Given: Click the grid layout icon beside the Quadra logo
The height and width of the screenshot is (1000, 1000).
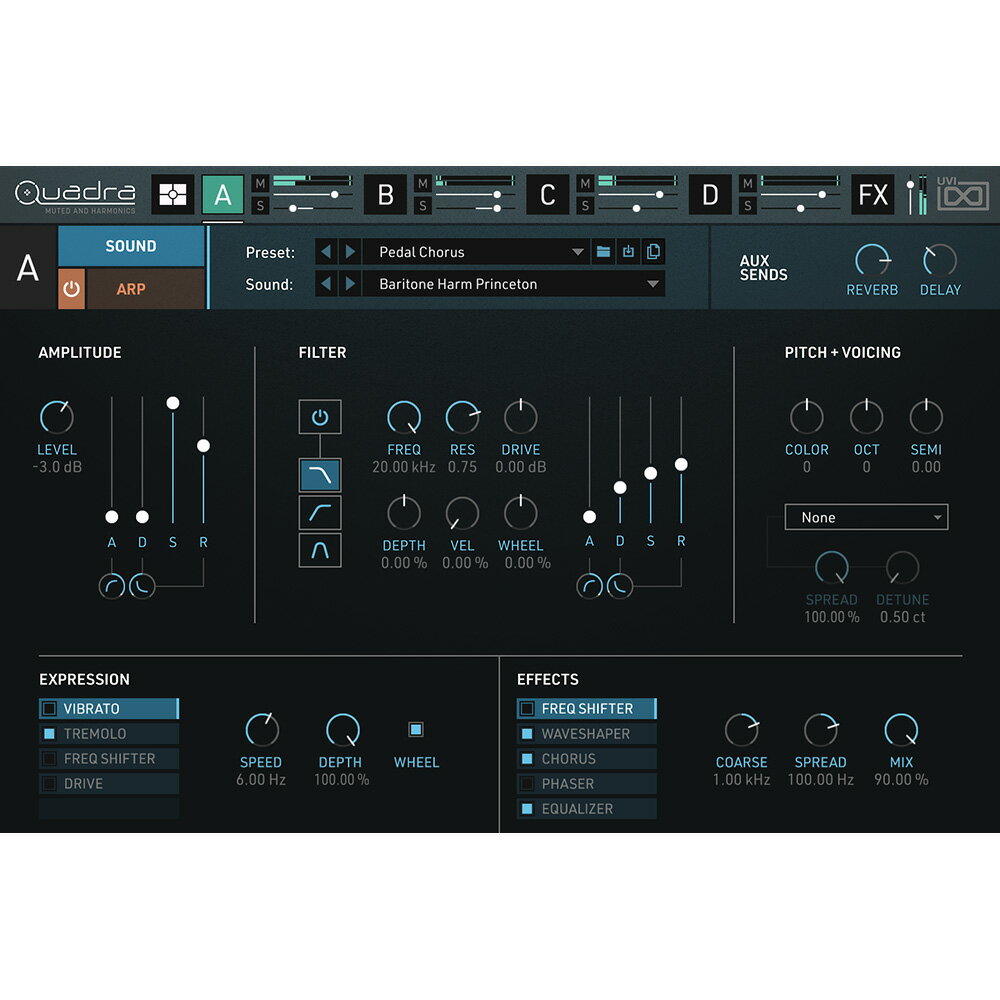Looking at the screenshot, I should point(172,194).
